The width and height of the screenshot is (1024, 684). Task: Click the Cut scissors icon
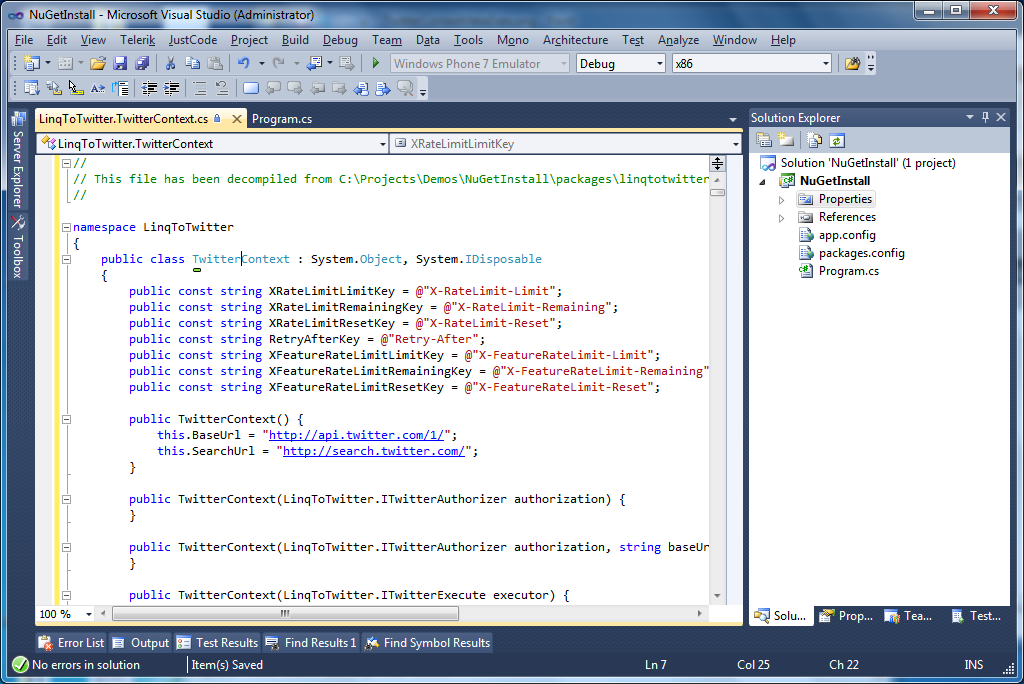[170, 63]
